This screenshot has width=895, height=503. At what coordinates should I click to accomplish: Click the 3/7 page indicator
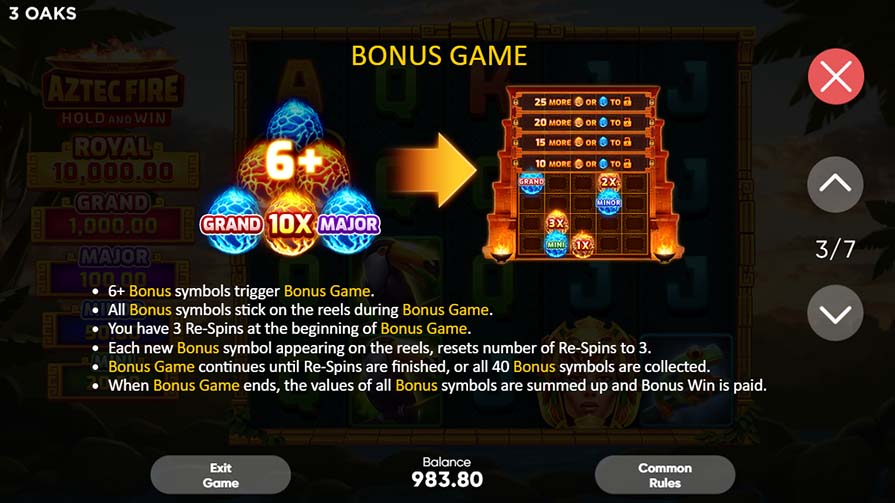pos(835,249)
